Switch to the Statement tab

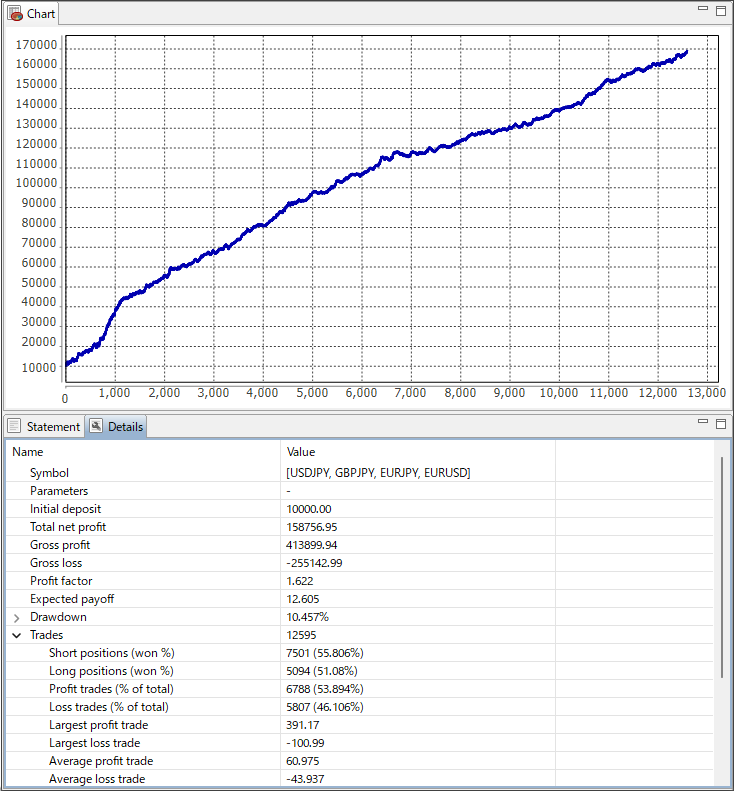(x=53, y=427)
